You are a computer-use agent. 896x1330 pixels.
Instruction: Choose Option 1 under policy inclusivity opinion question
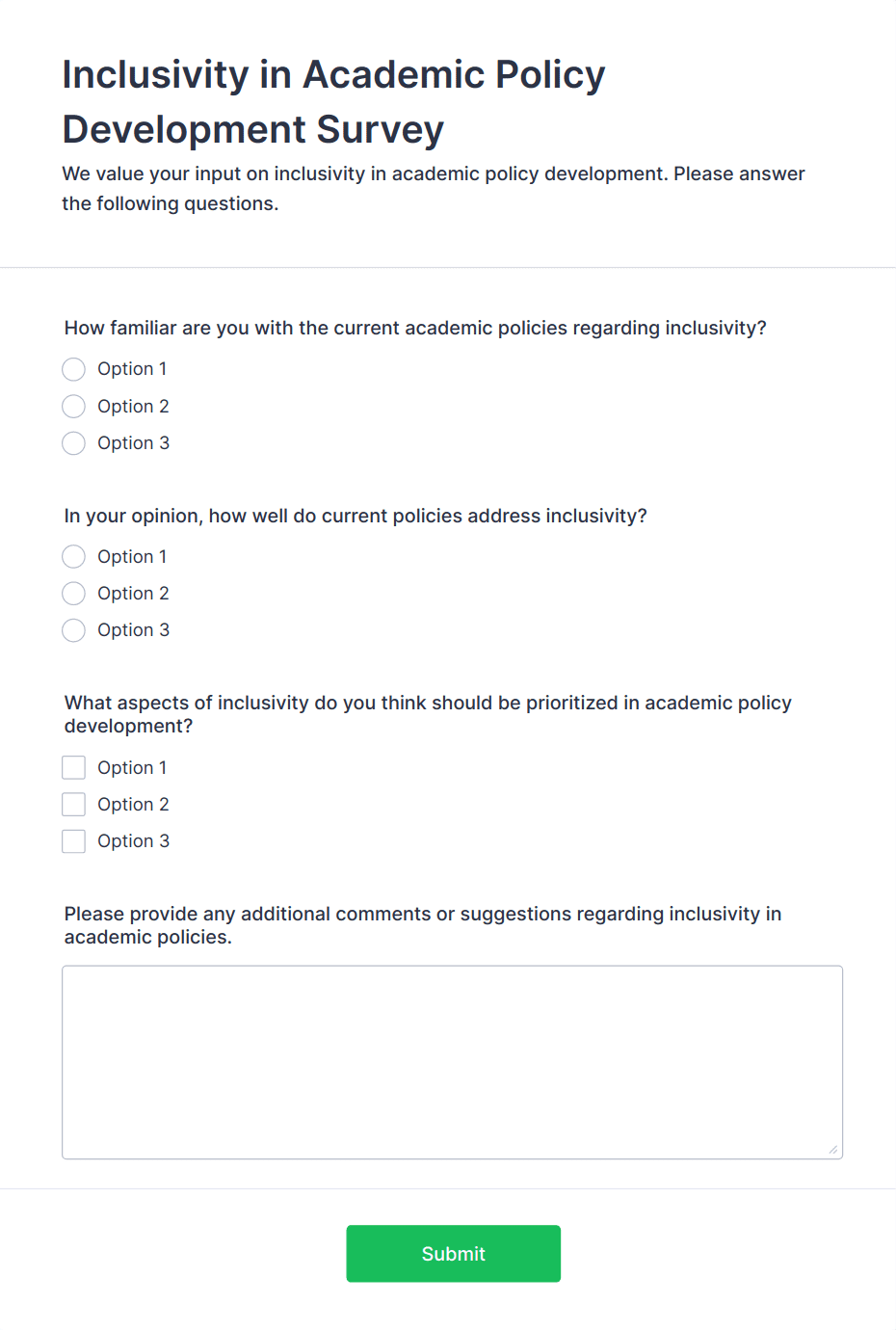click(x=73, y=556)
